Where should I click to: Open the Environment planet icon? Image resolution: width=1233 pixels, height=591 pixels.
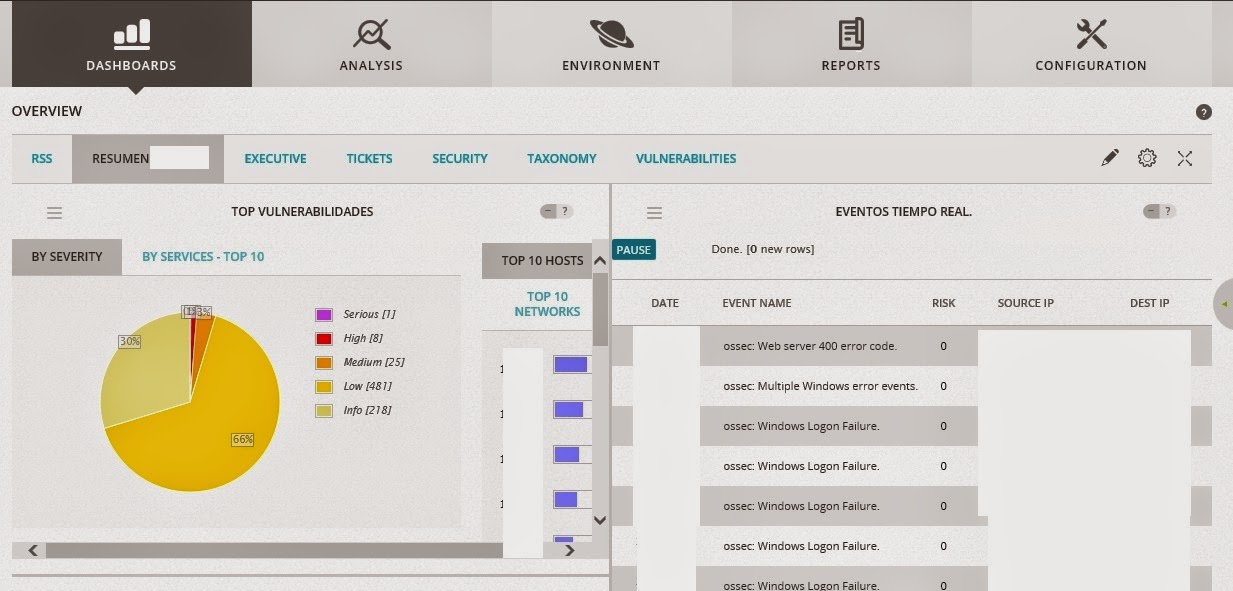click(611, 34)
